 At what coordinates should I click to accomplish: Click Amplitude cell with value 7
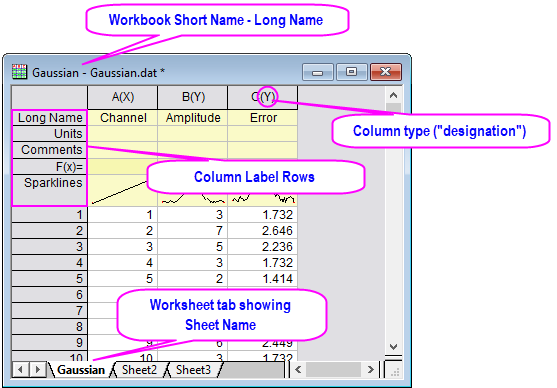[x=193, y=231]
